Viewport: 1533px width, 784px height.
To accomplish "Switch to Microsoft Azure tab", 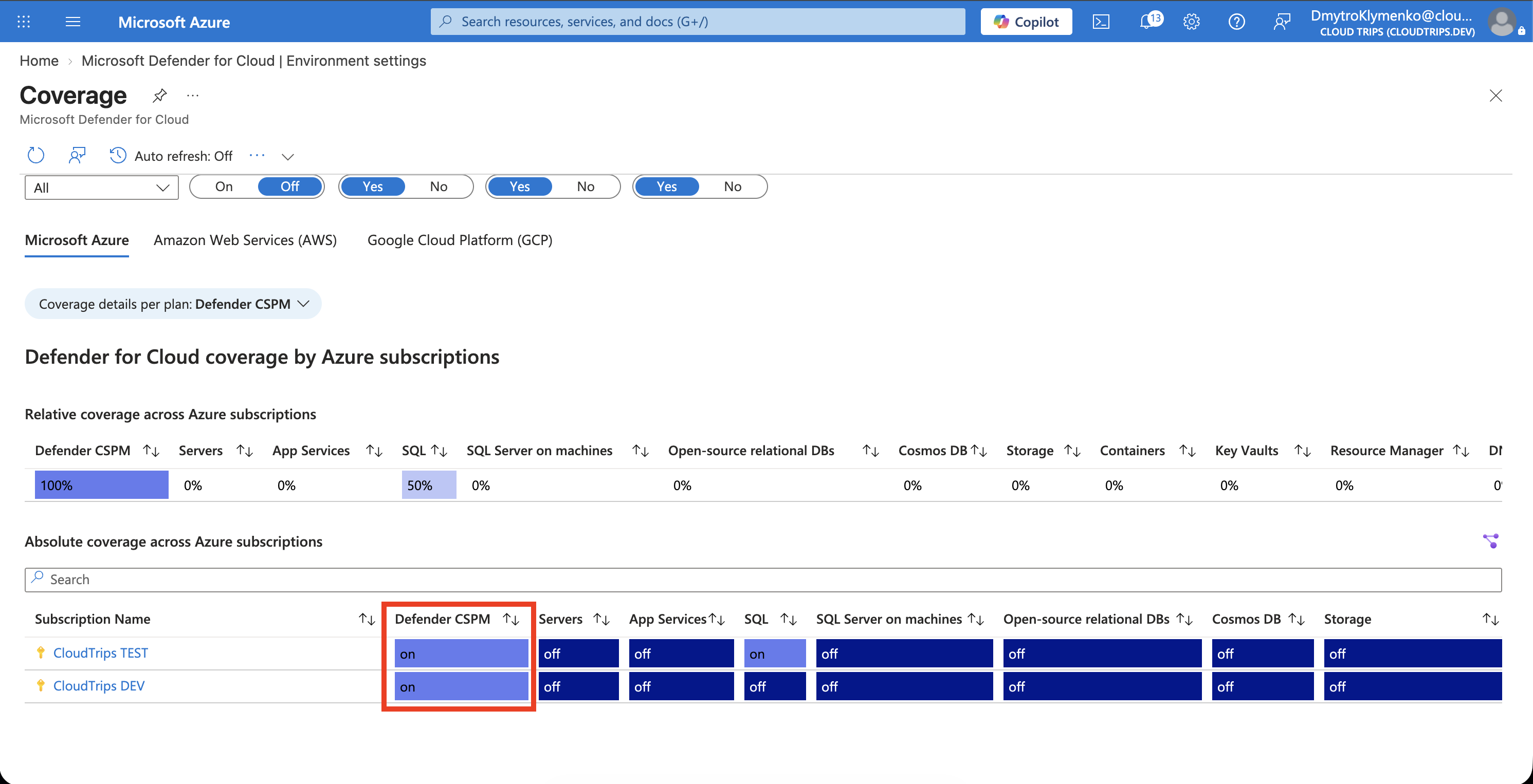I will pyautogui.click(x=77, y=240).
